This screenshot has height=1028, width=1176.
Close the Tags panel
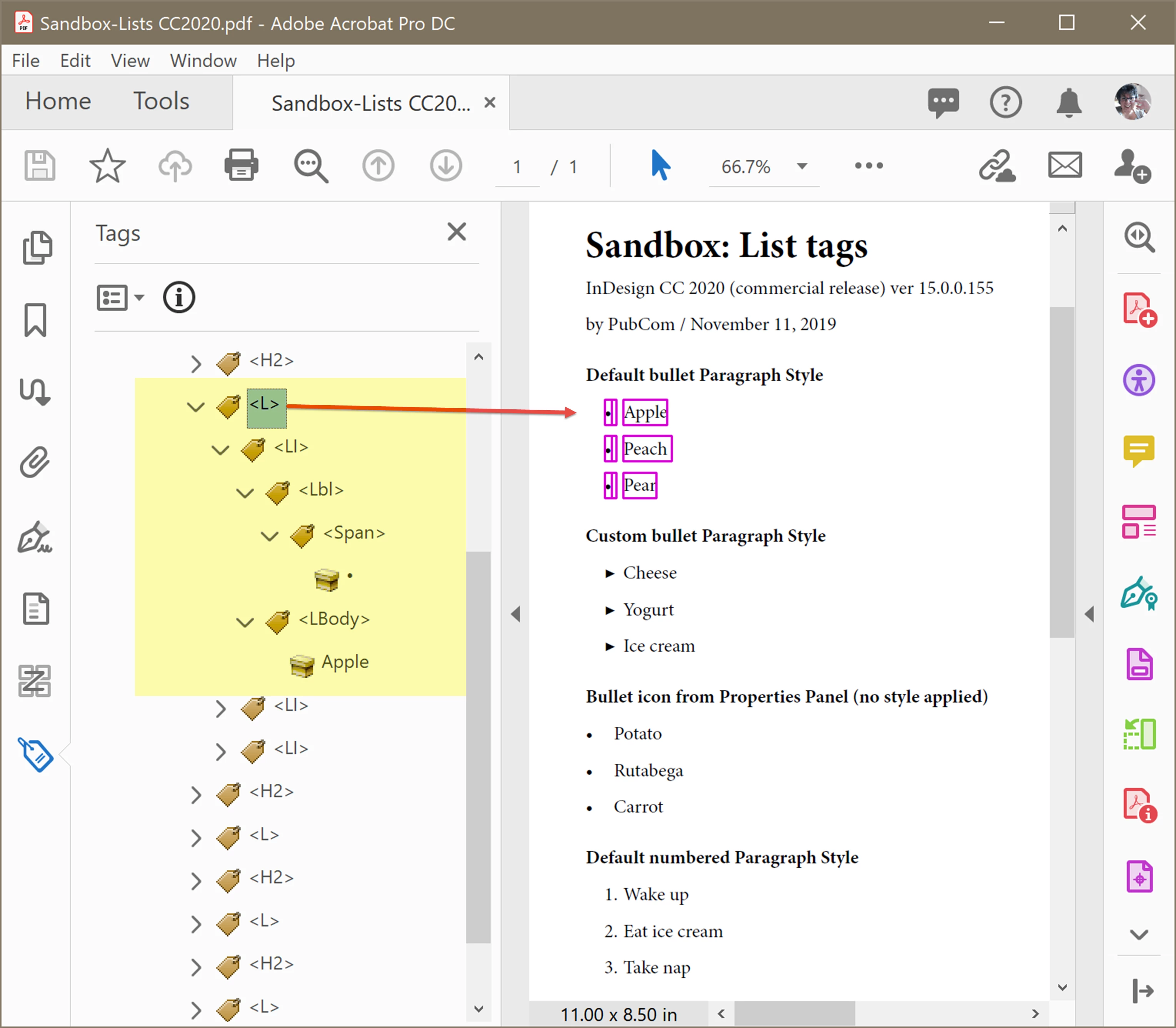pyautogui.click(x=456, y=232)
